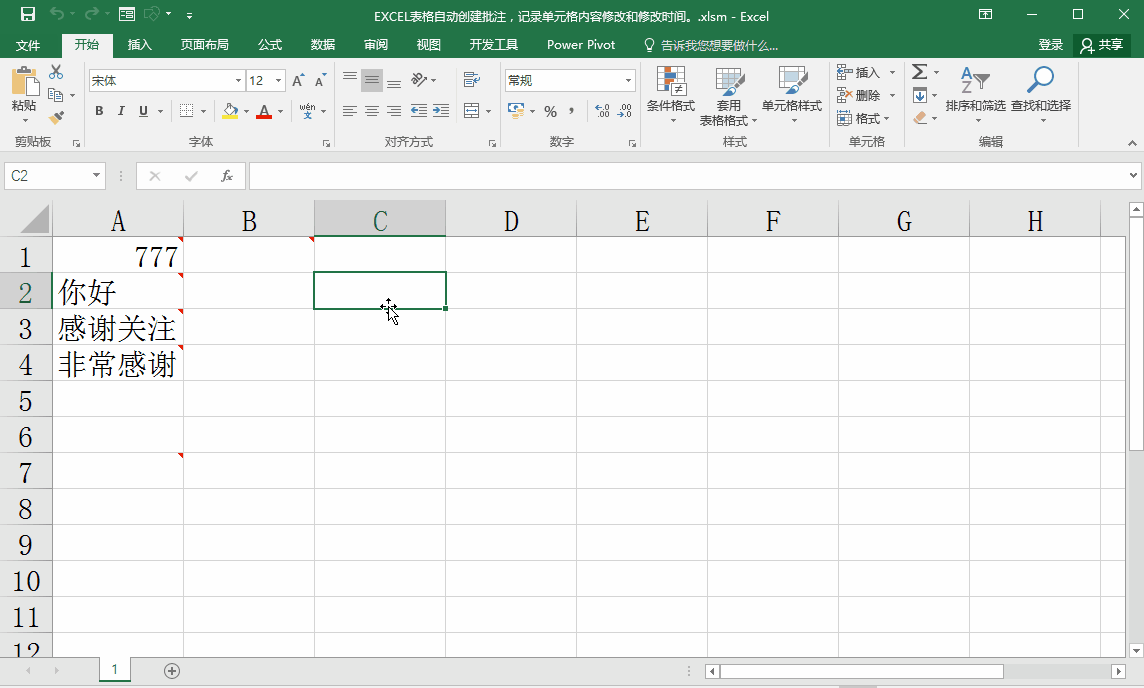Click the 登录 sign-in link
The width and height of the screenshot is (1144, 688).
1051,45
